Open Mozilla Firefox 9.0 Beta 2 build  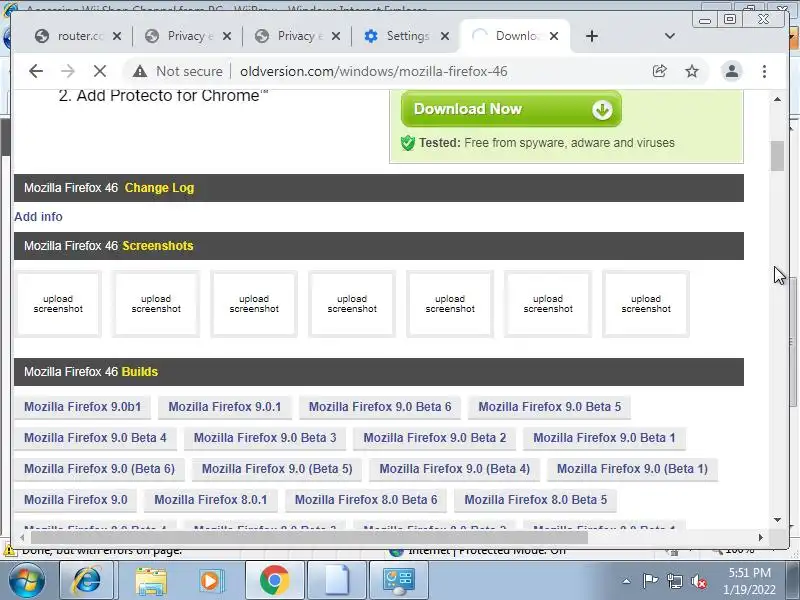(435, 438)
